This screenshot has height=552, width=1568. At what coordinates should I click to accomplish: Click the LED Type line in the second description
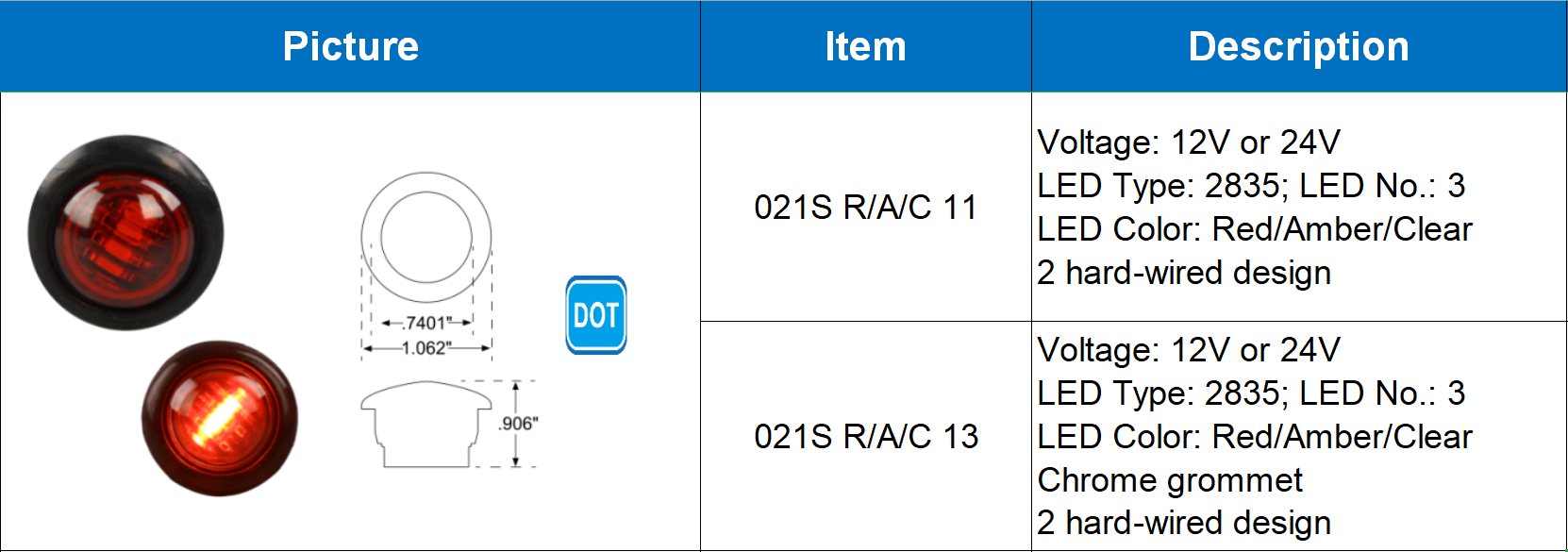(x=1250, y=393)
